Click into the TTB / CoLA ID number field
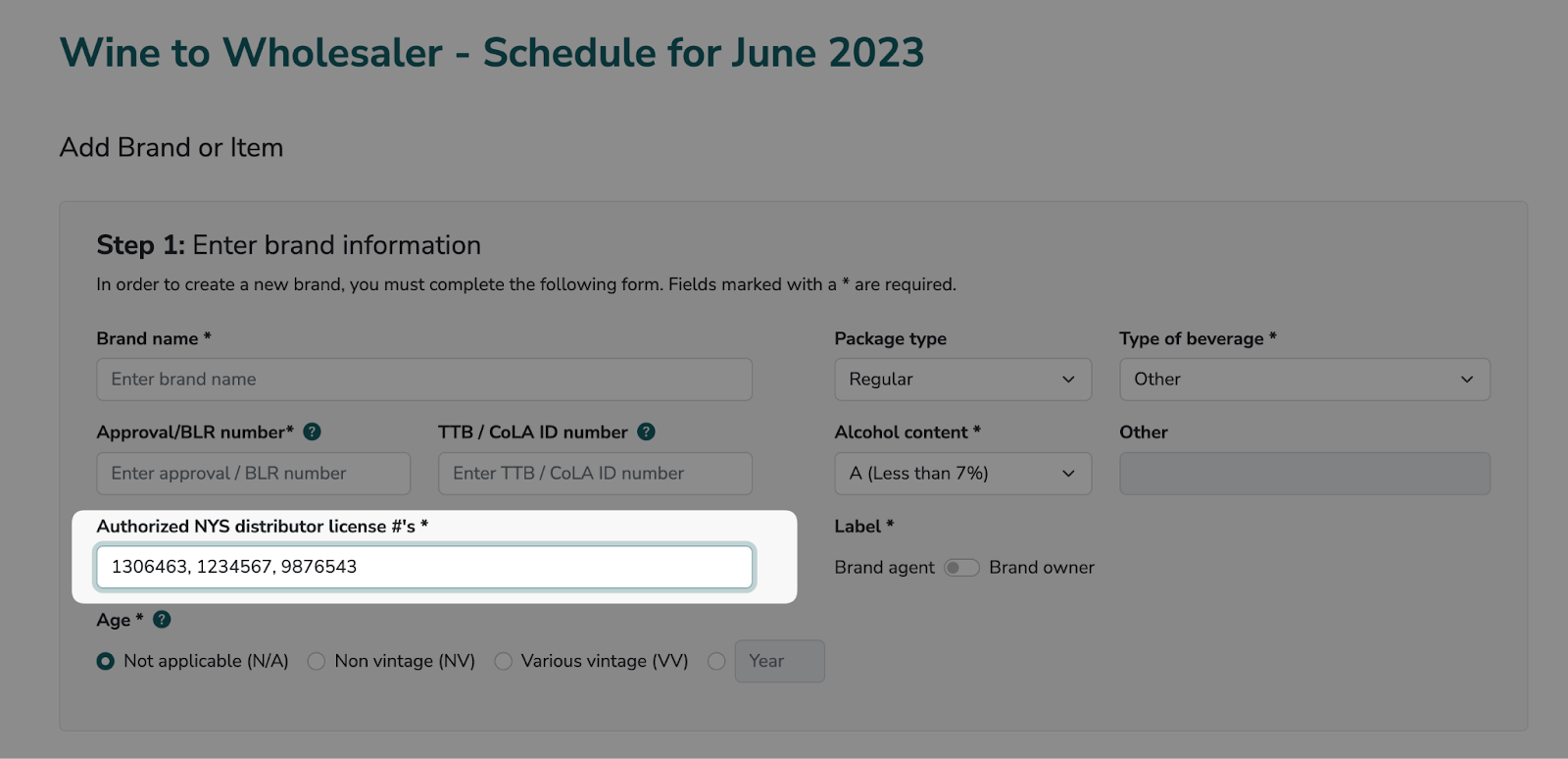The image size is (1568, 759). click(x=595, y=474)
